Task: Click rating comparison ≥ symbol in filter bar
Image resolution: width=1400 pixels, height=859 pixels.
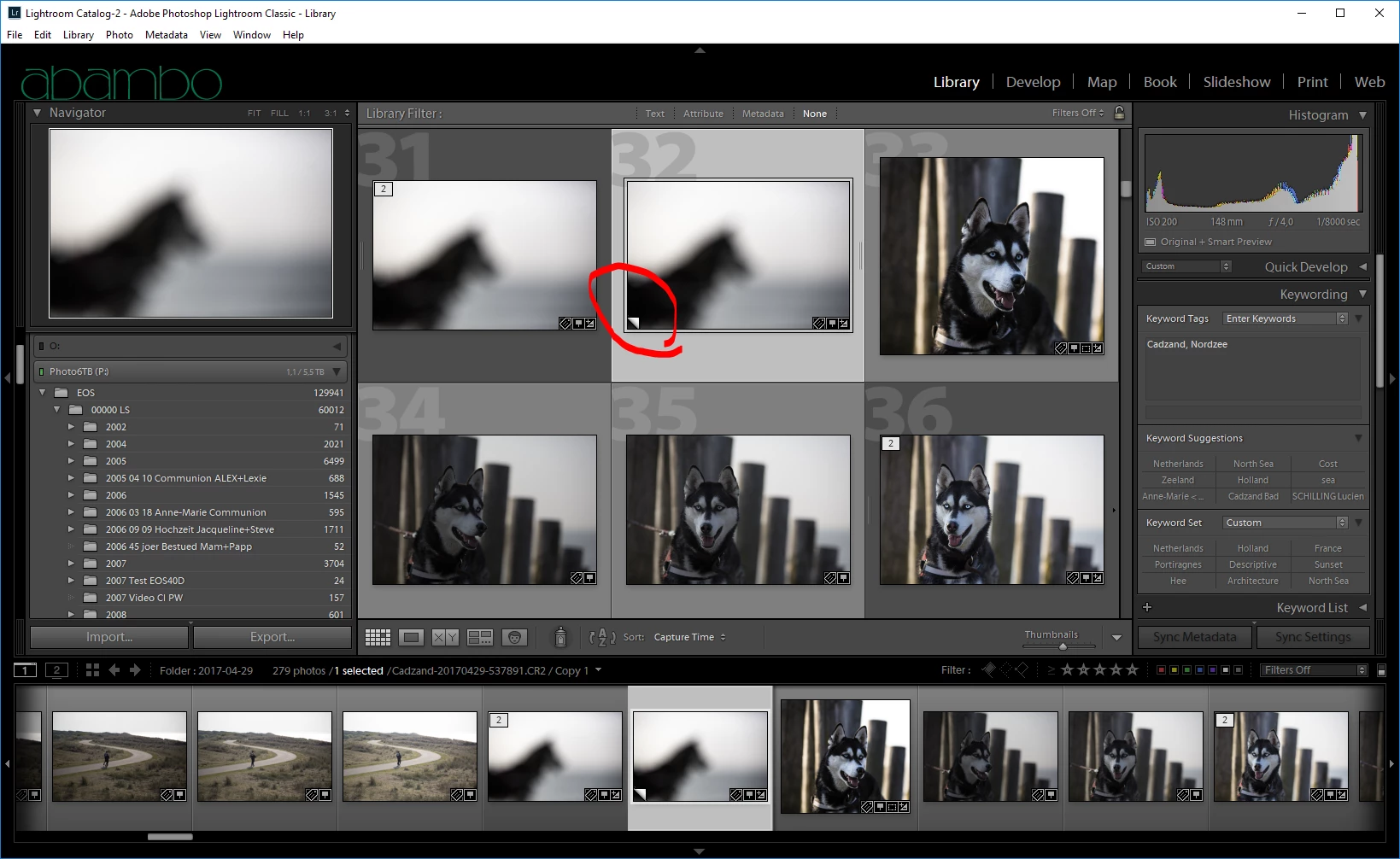Action: 1051,670
